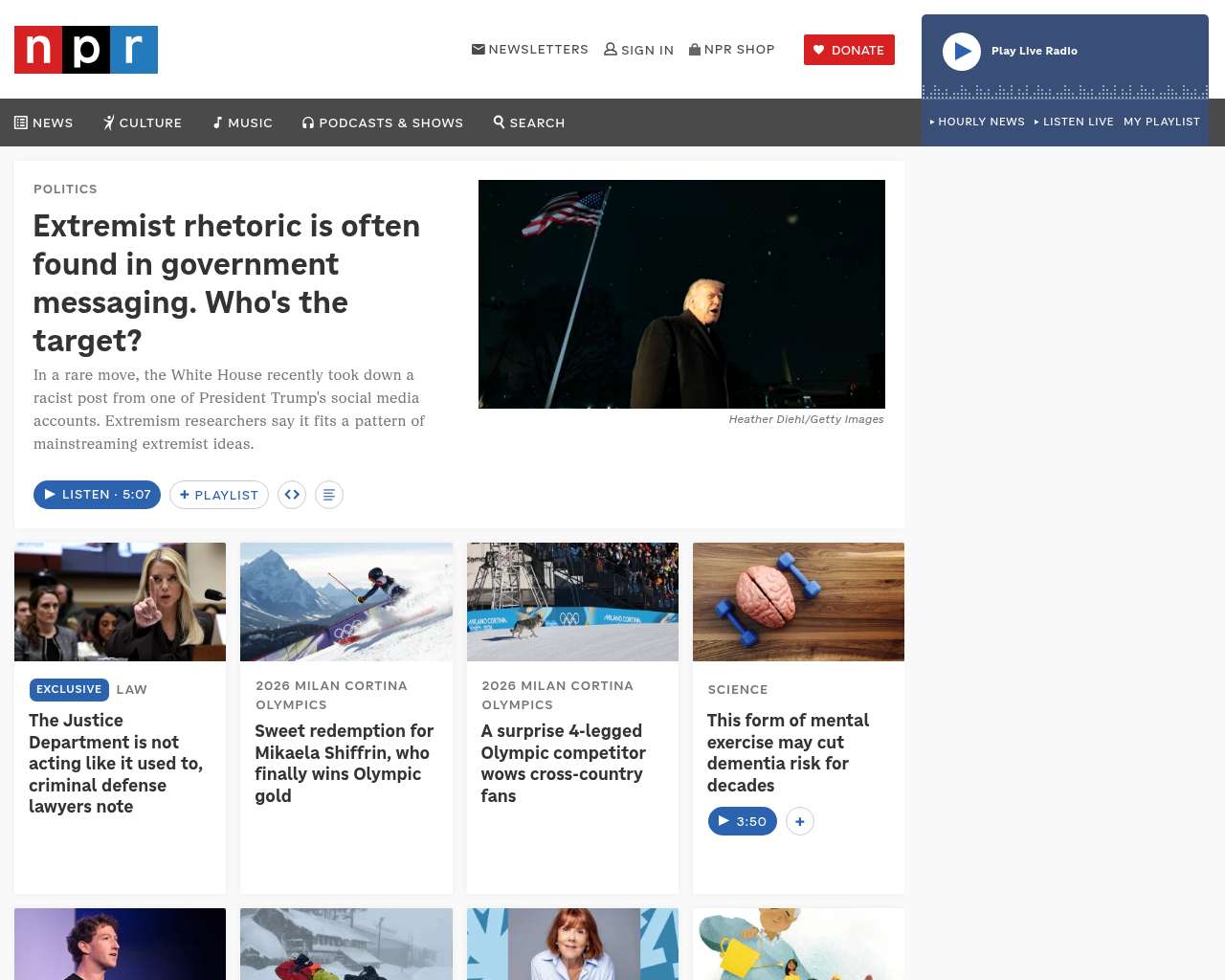Open the NPR Shop bag link
This screenshot has height=980, width=1225.
tap(732, 50)
